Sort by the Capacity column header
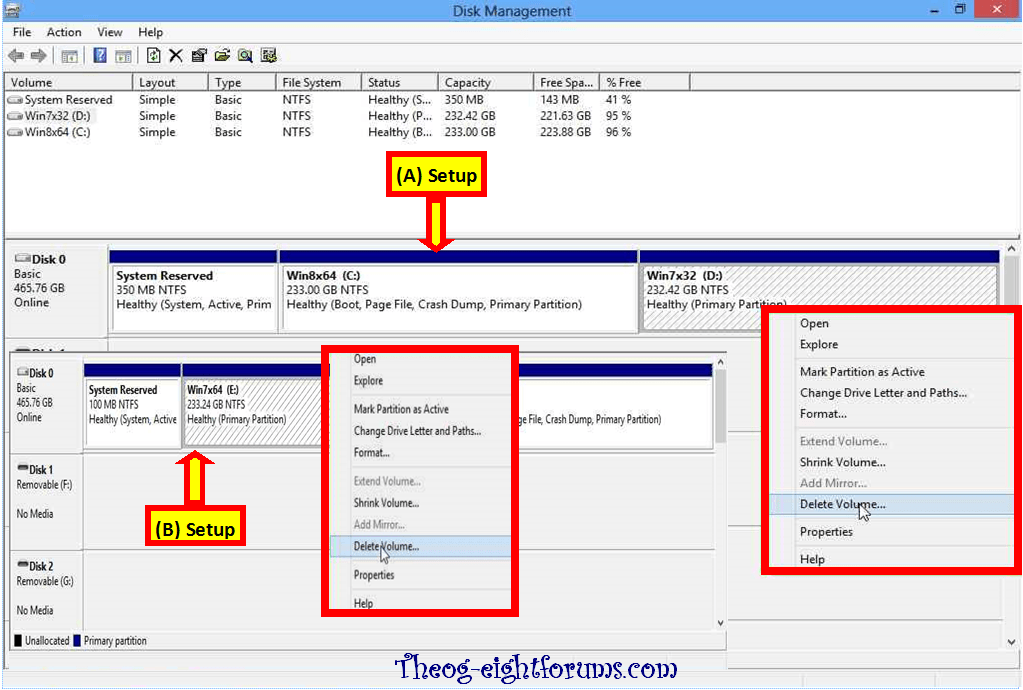The height and width of the screenshot is (690, 1023). coord(485,83)
